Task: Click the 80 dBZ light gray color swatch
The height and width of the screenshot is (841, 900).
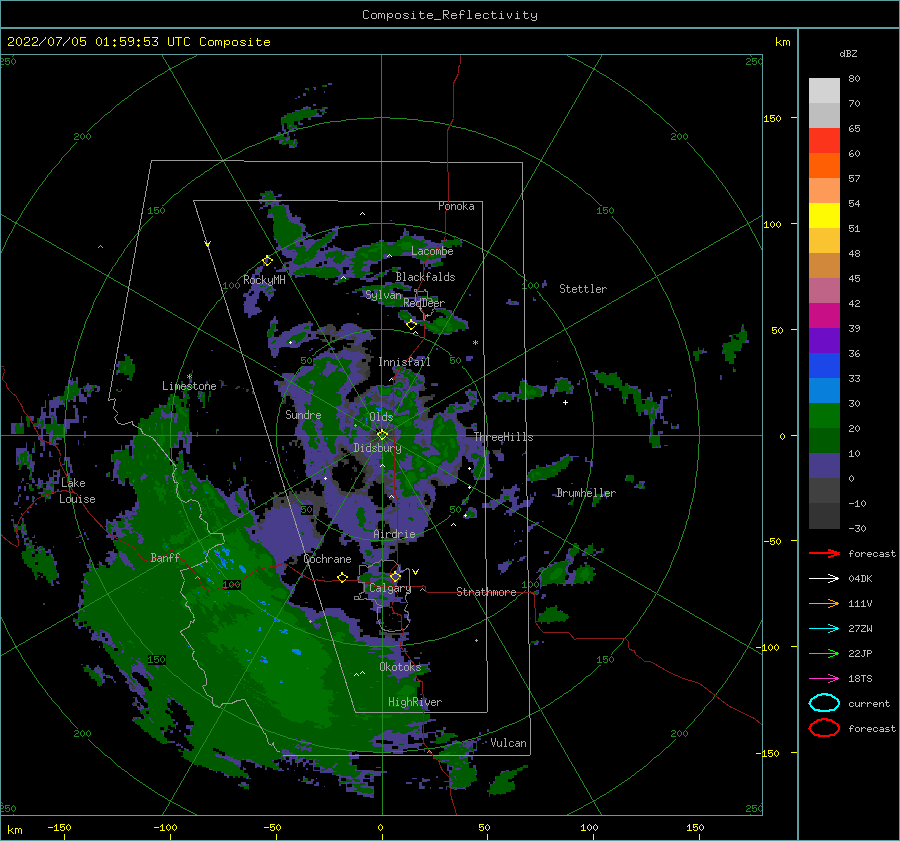Action: tap(824, 90)
